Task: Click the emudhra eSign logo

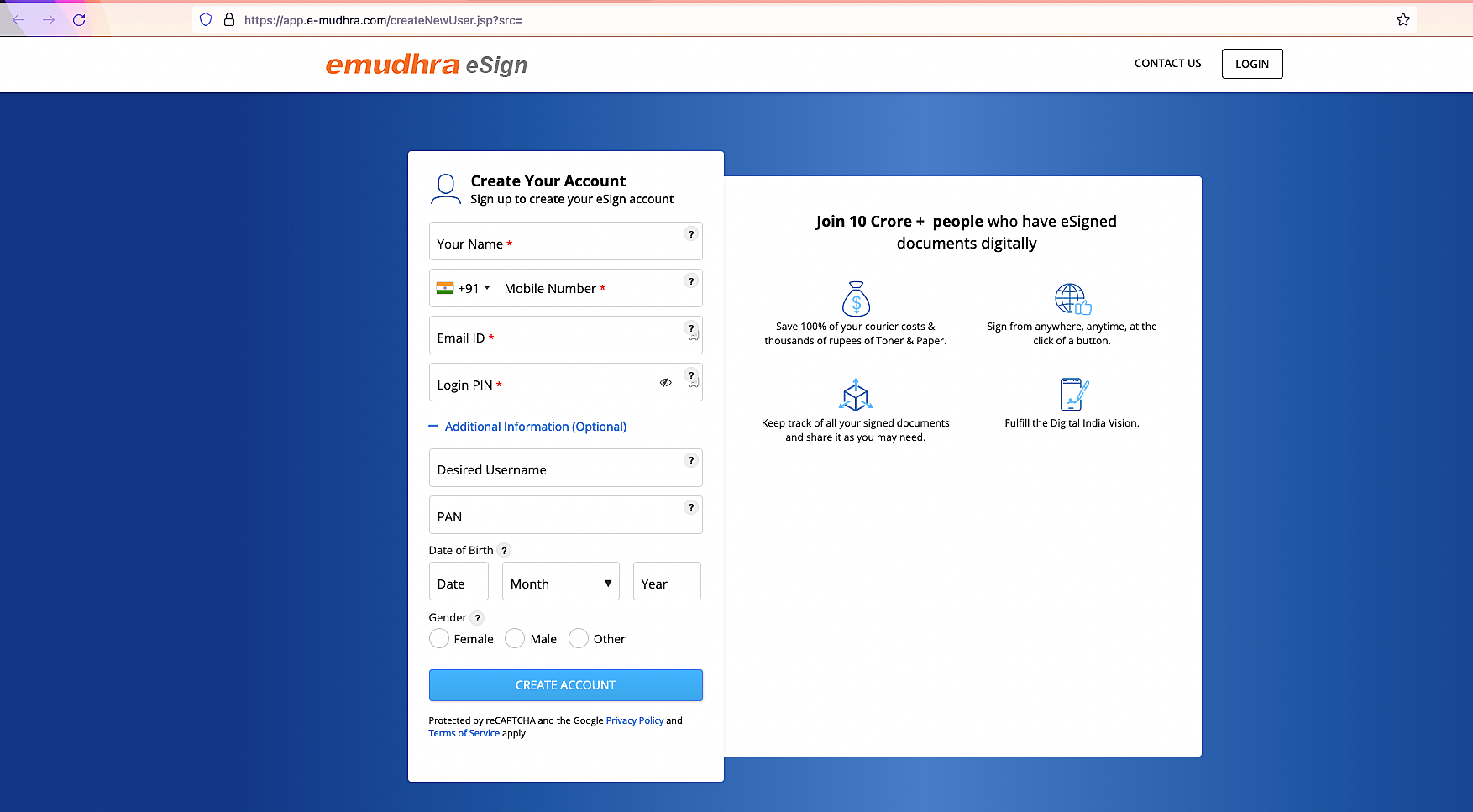Action: tap(427, 65)
